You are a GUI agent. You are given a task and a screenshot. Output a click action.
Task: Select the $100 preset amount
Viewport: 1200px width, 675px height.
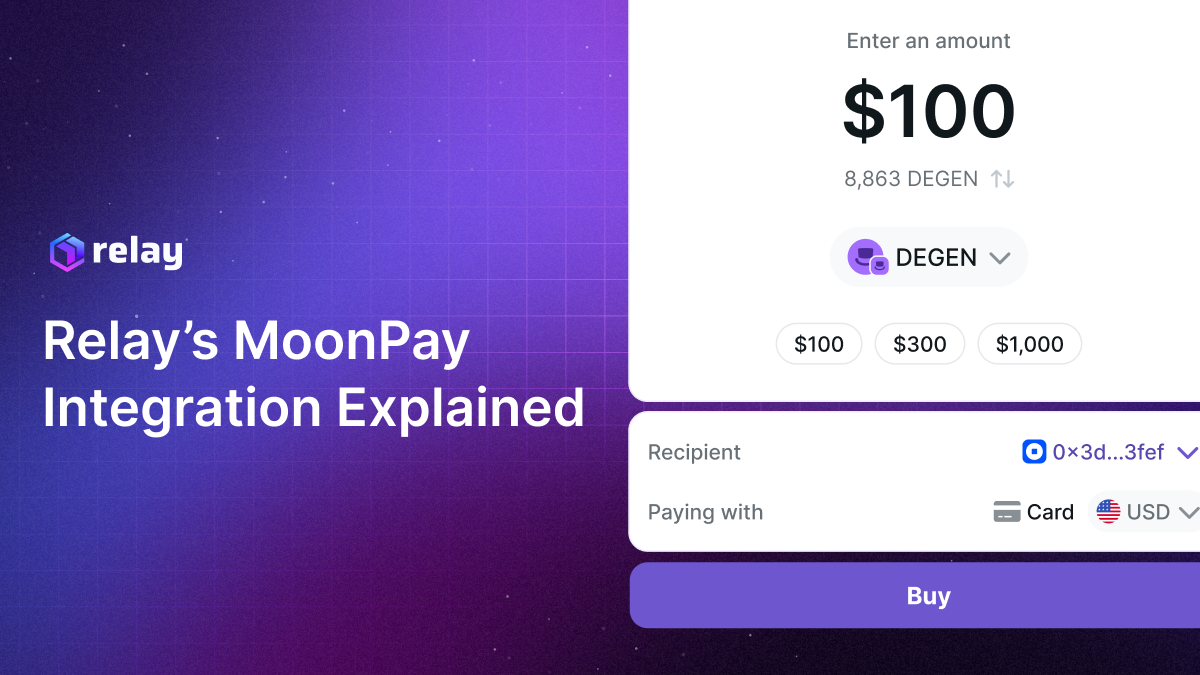tap(819, 343)
